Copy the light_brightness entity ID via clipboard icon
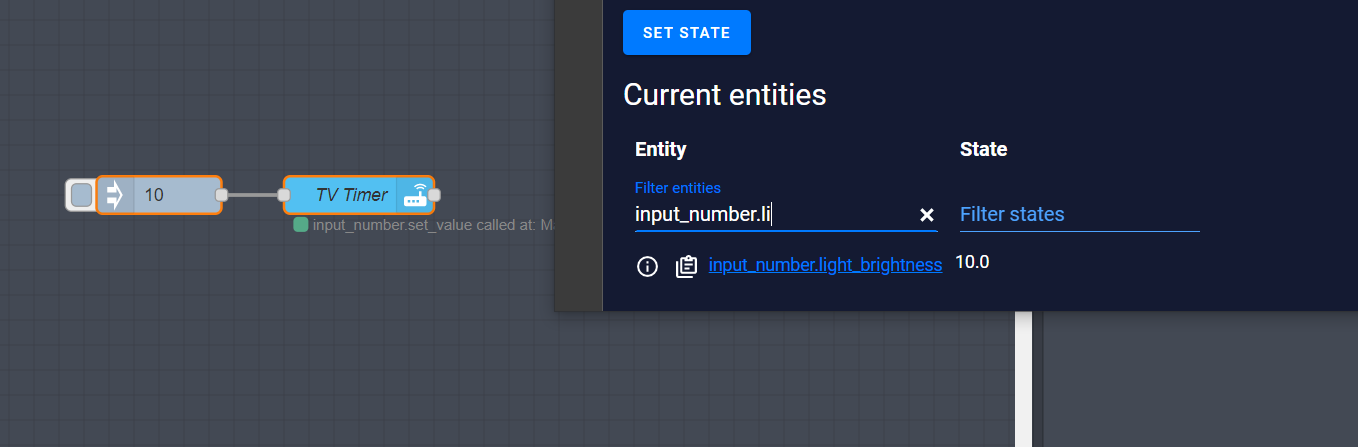Image resolution: width=1358 pixels, height=447 pixels. tap(686, 266)
